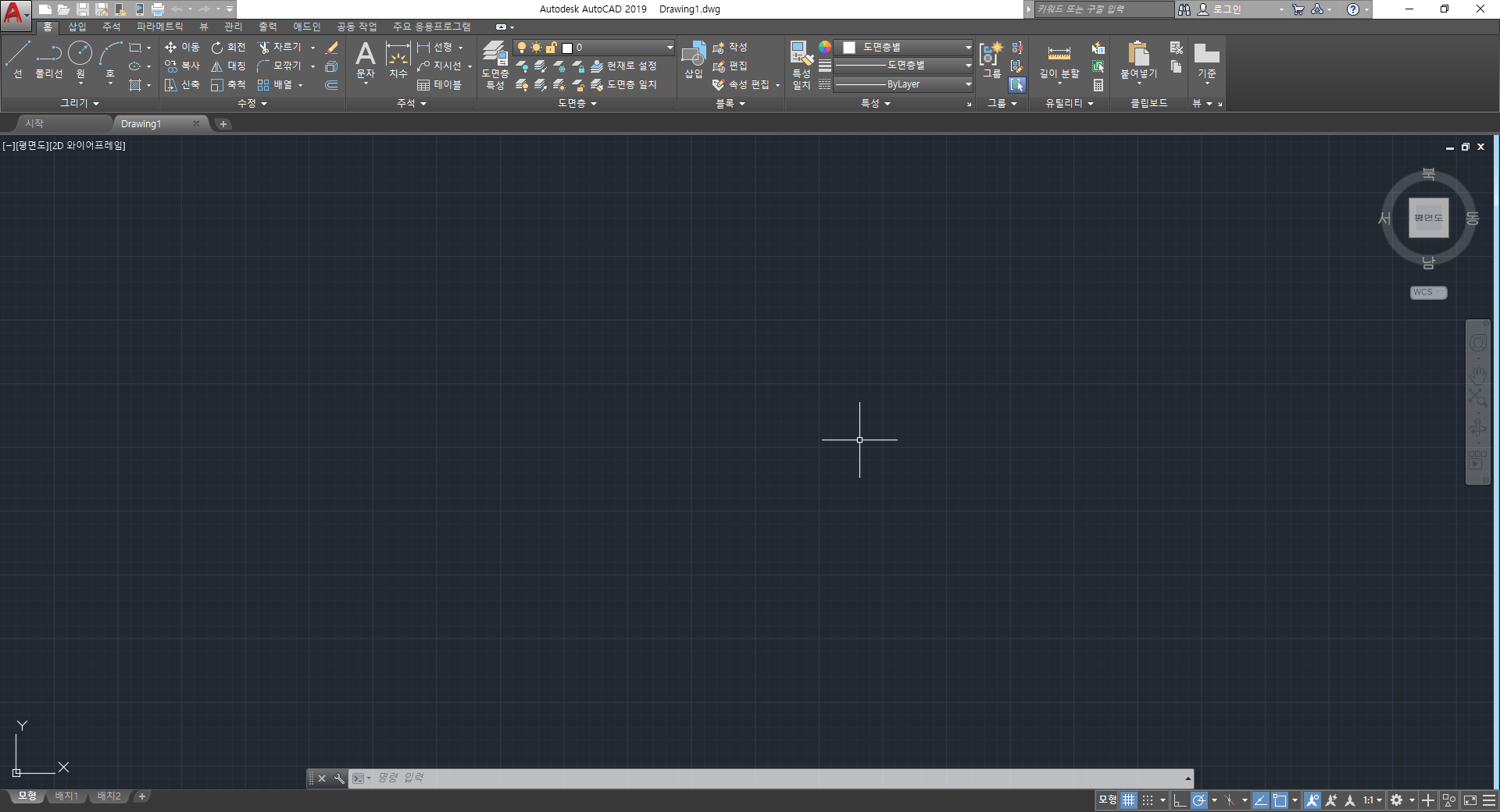Toggle snap mode dots in status bar
The height and width of the screenshot is (812, 1500).
click(x=1148, y=800)
